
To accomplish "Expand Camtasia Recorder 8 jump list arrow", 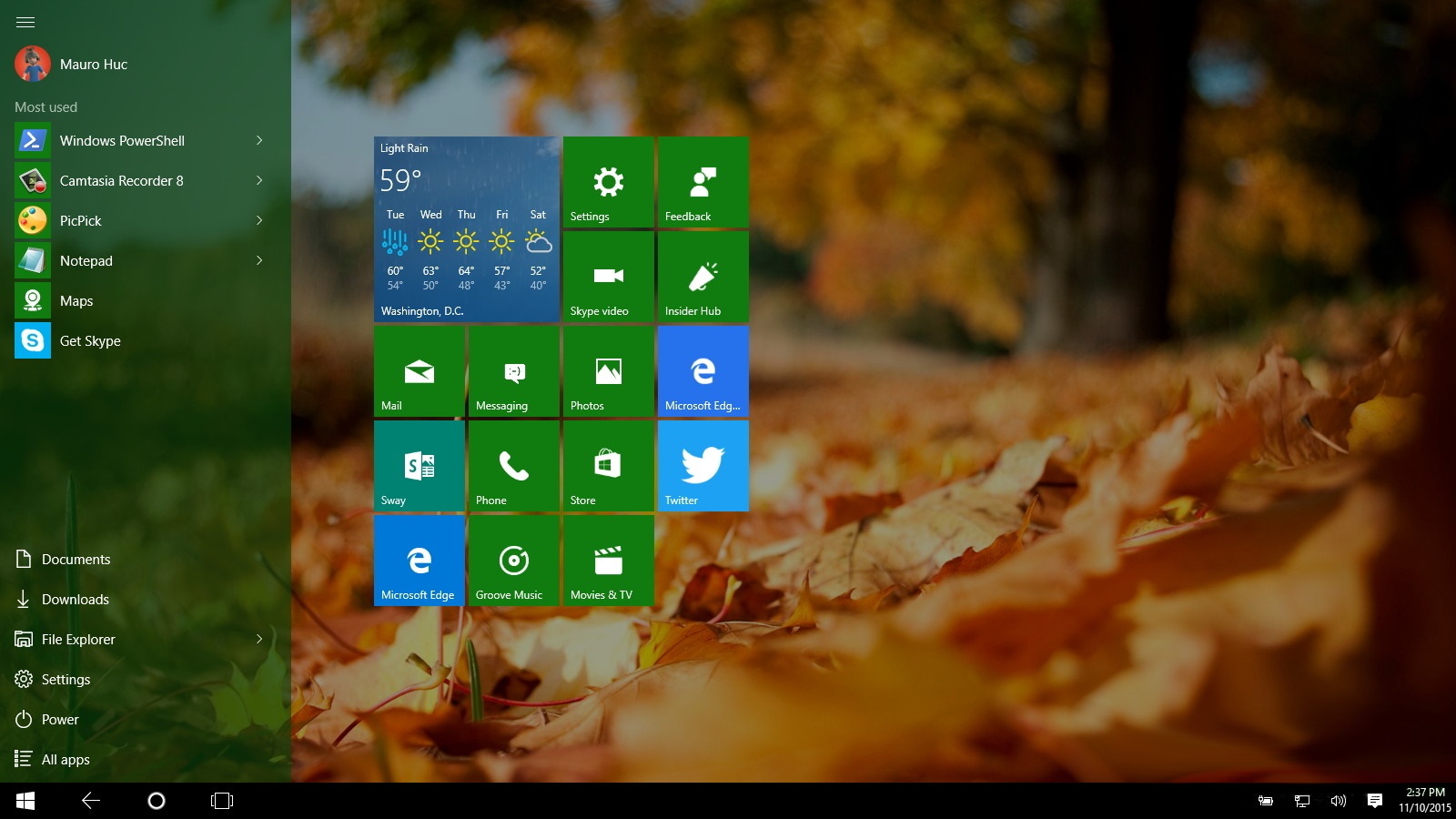I will (259, 180).
